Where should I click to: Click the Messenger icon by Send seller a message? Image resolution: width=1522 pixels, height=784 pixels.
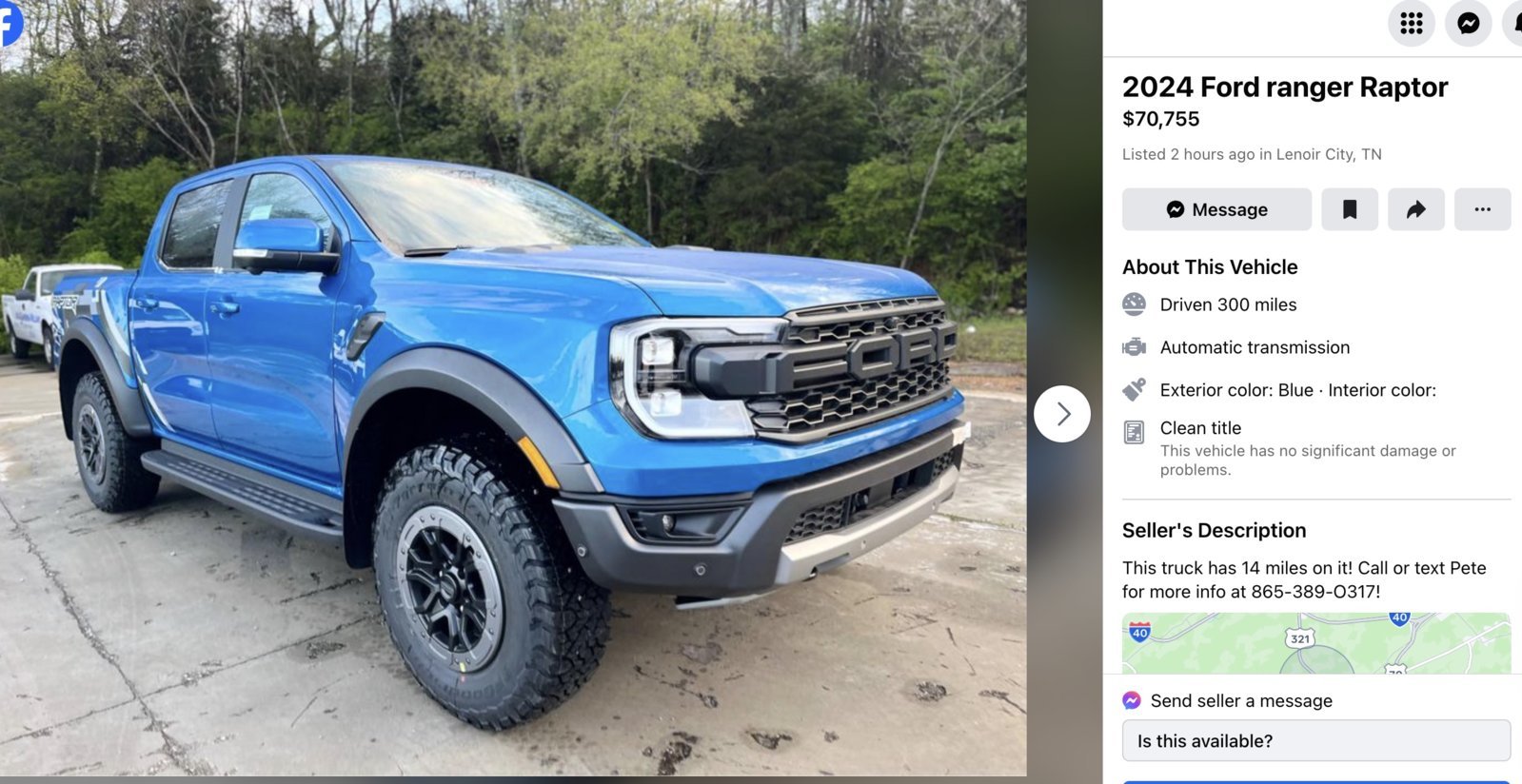1132,700
